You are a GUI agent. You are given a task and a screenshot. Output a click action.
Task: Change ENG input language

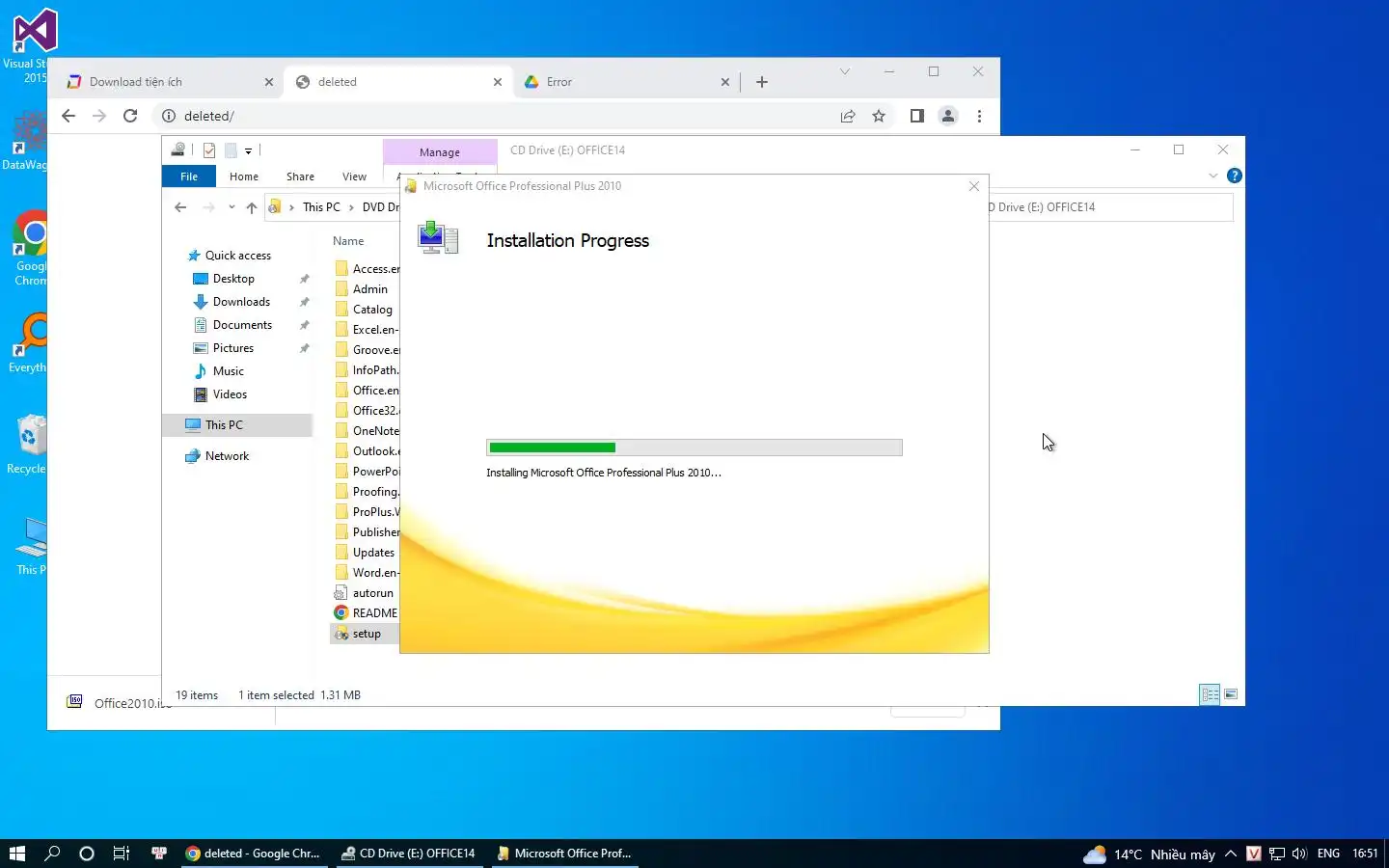point(1328,854)
